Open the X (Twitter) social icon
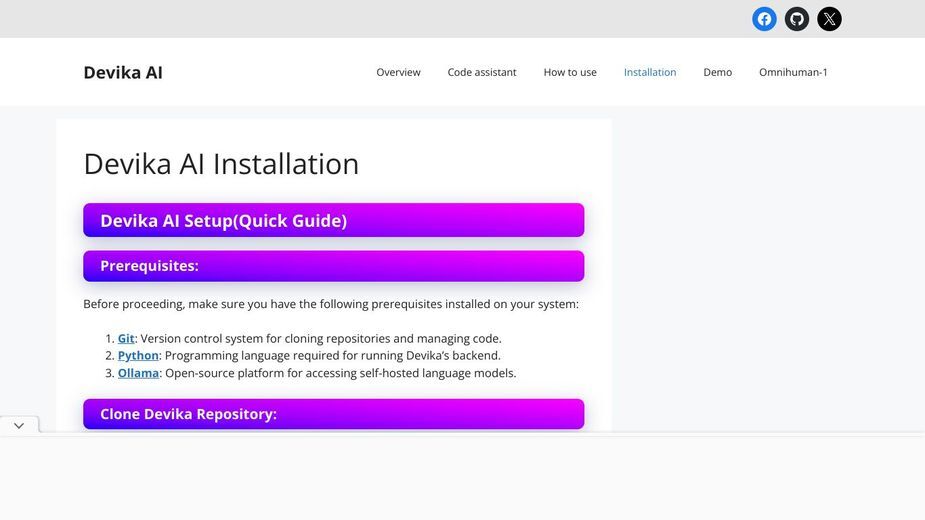925x520 pixels. click(x=829, y=19)
